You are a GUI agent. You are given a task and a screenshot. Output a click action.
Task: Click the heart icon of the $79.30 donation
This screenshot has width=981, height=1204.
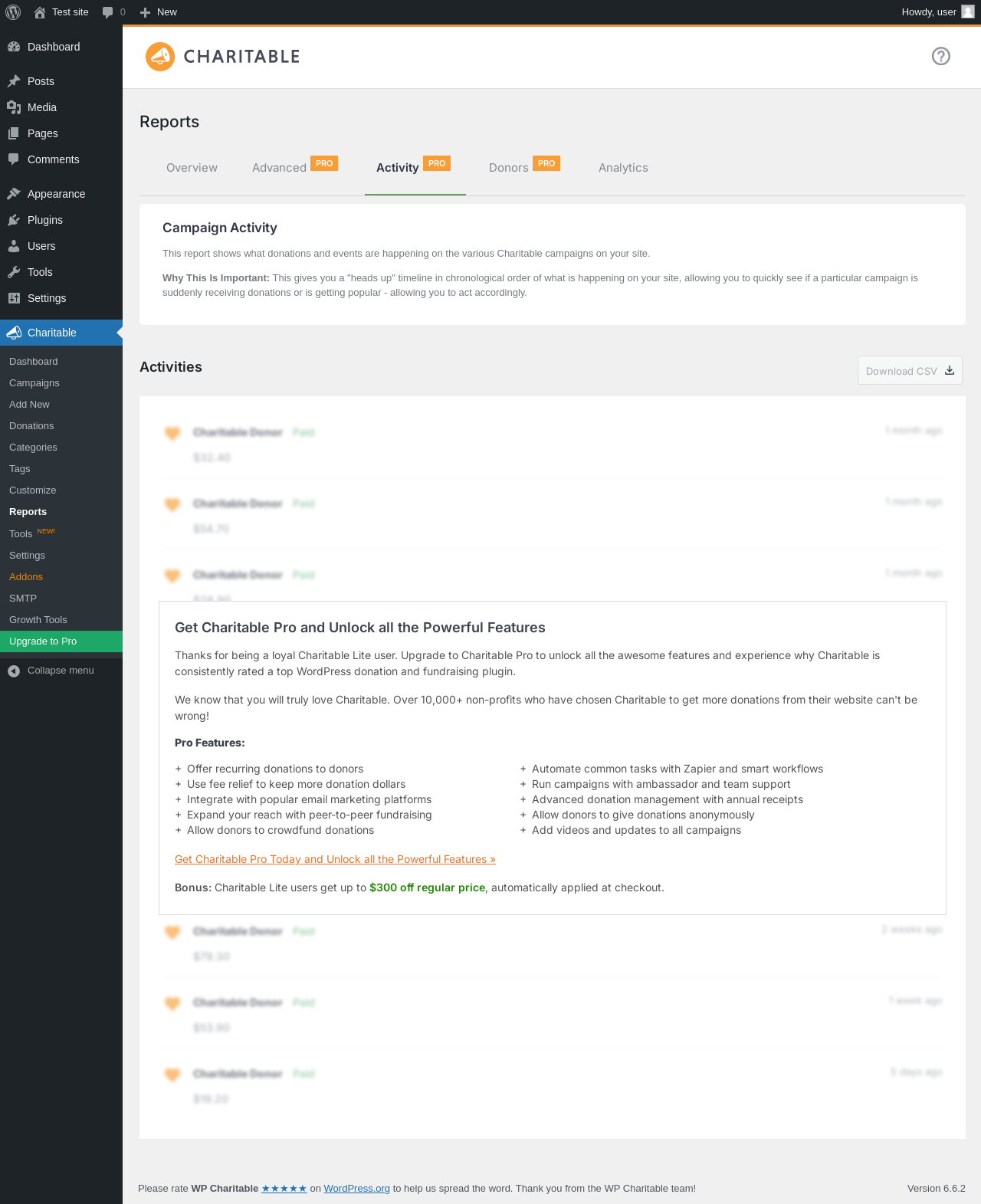[172, 932]
